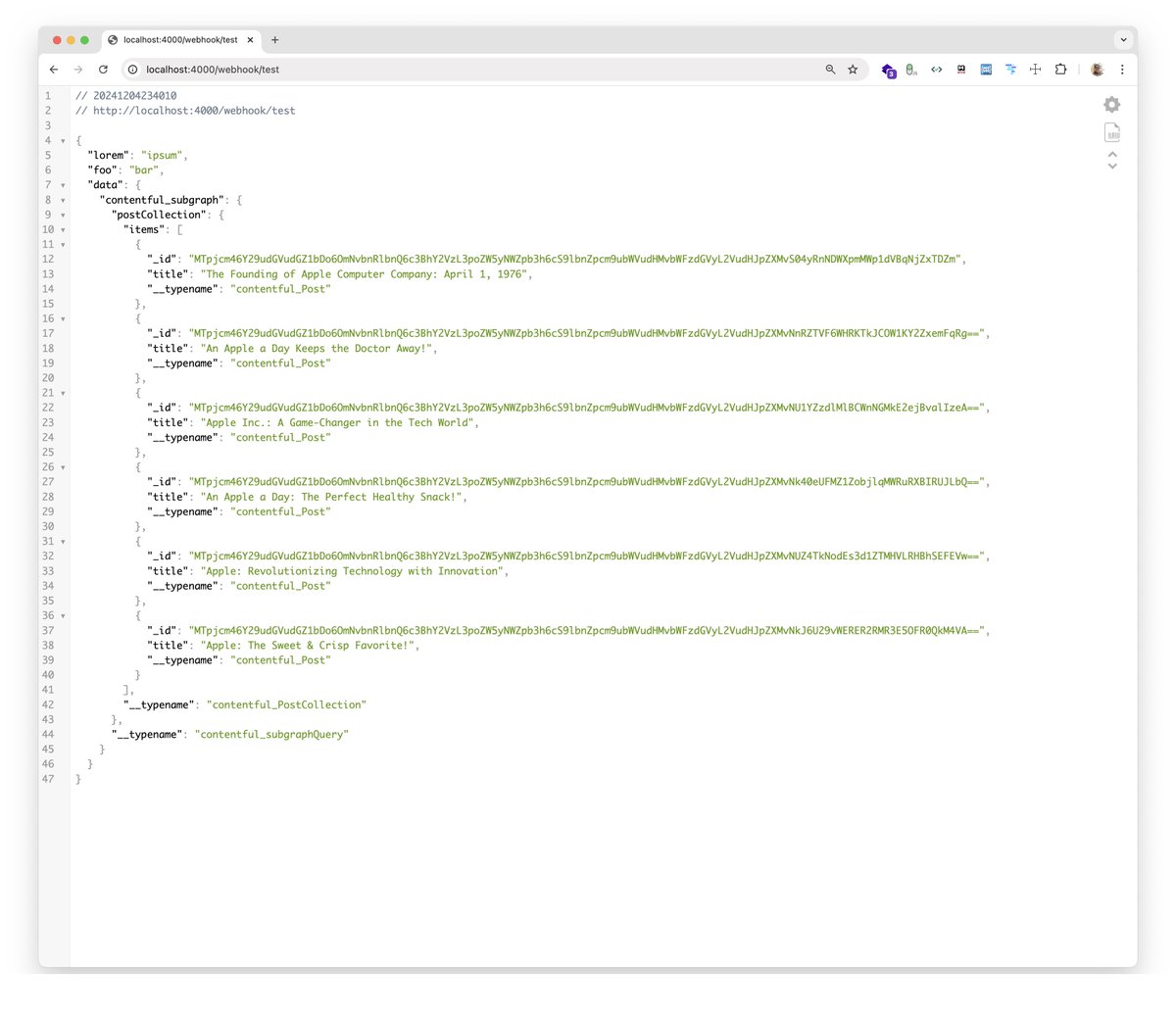Collapse item object on line 21

coord(64,393)
